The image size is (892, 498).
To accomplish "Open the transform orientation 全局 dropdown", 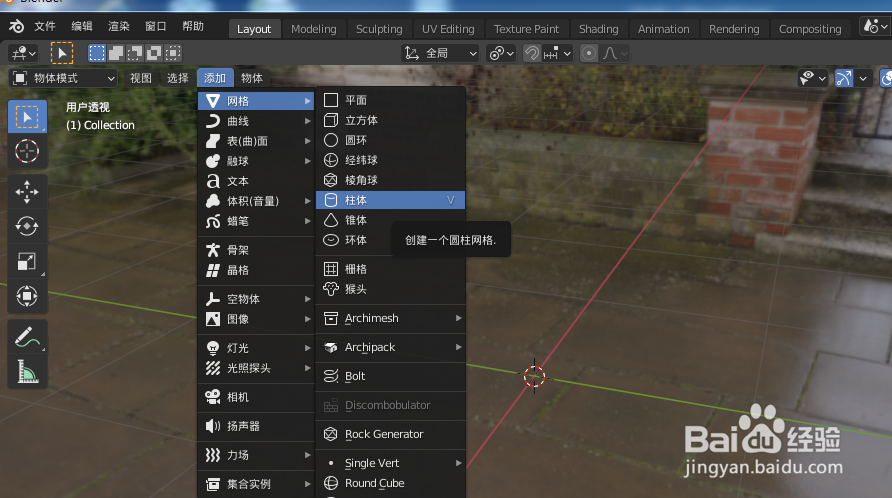I will point(440,53).
